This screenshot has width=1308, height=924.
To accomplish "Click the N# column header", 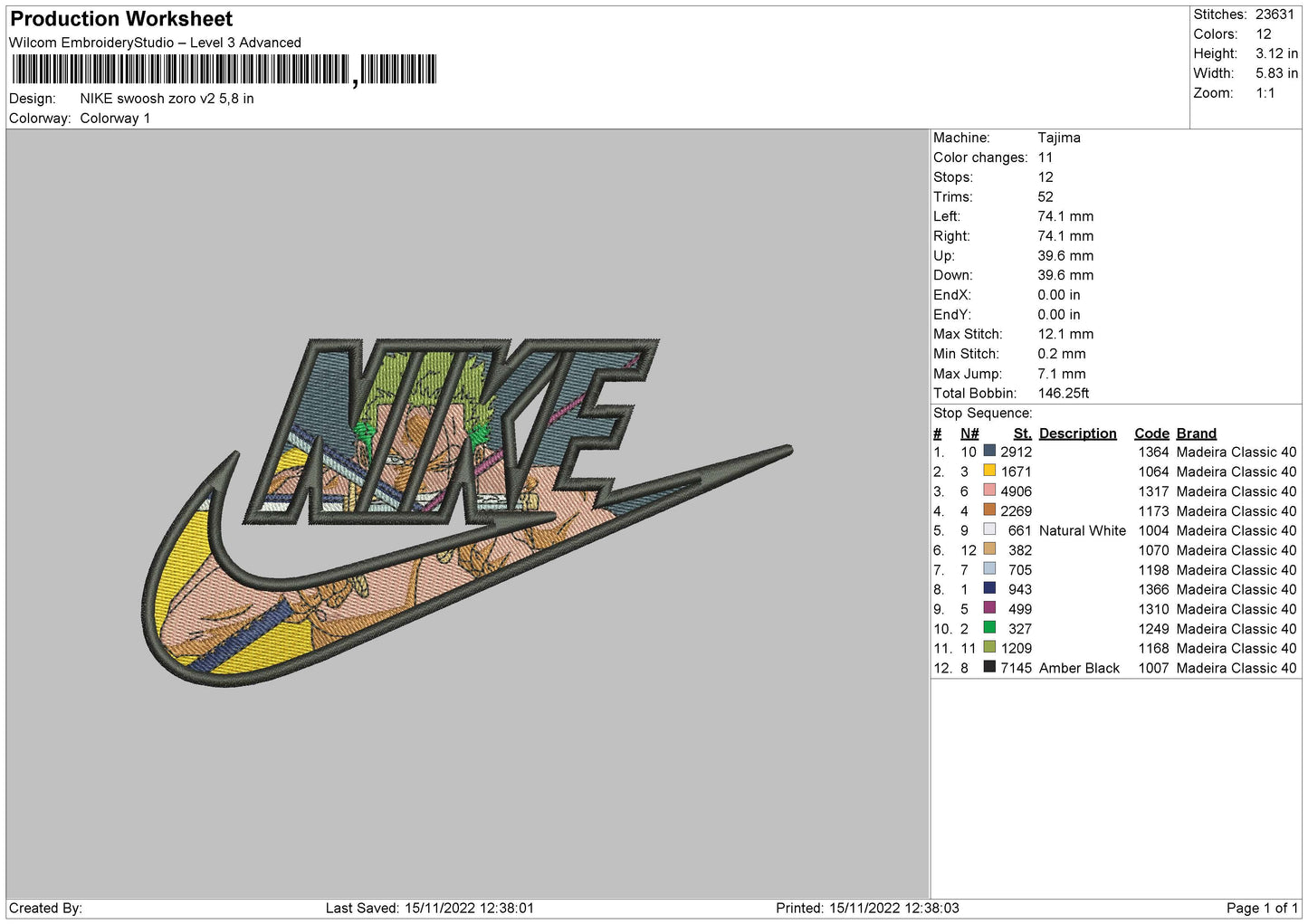I will [x=969, y=433].
